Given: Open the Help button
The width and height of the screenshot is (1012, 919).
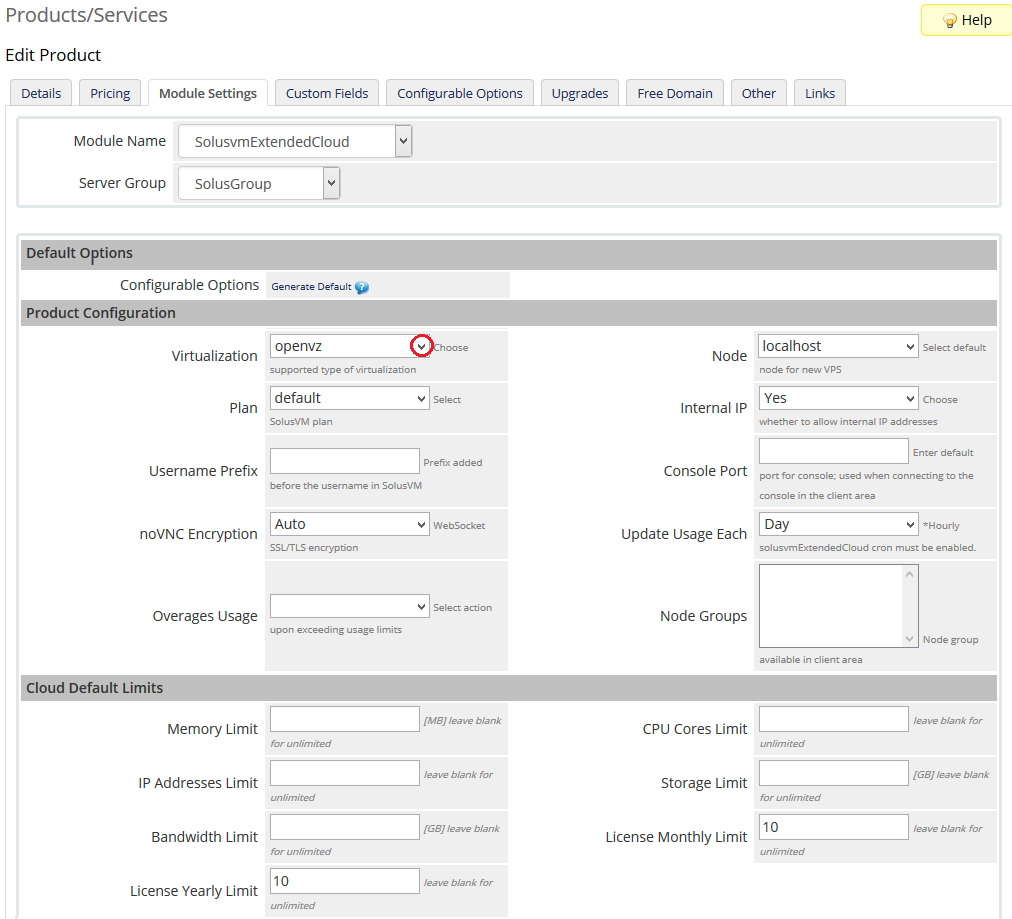Looking at the screenshot, I should tap(966, 20).
